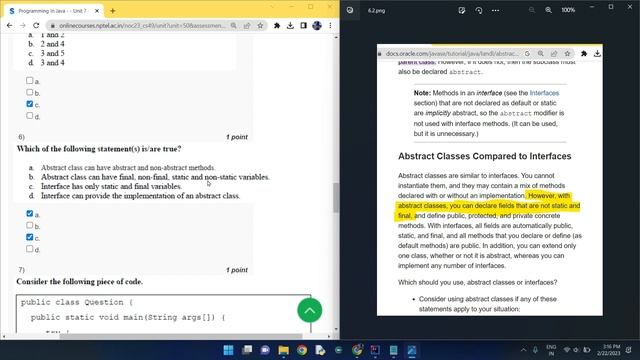Click the Photos app home icon
640x360 pixels.
coord(350,10)
